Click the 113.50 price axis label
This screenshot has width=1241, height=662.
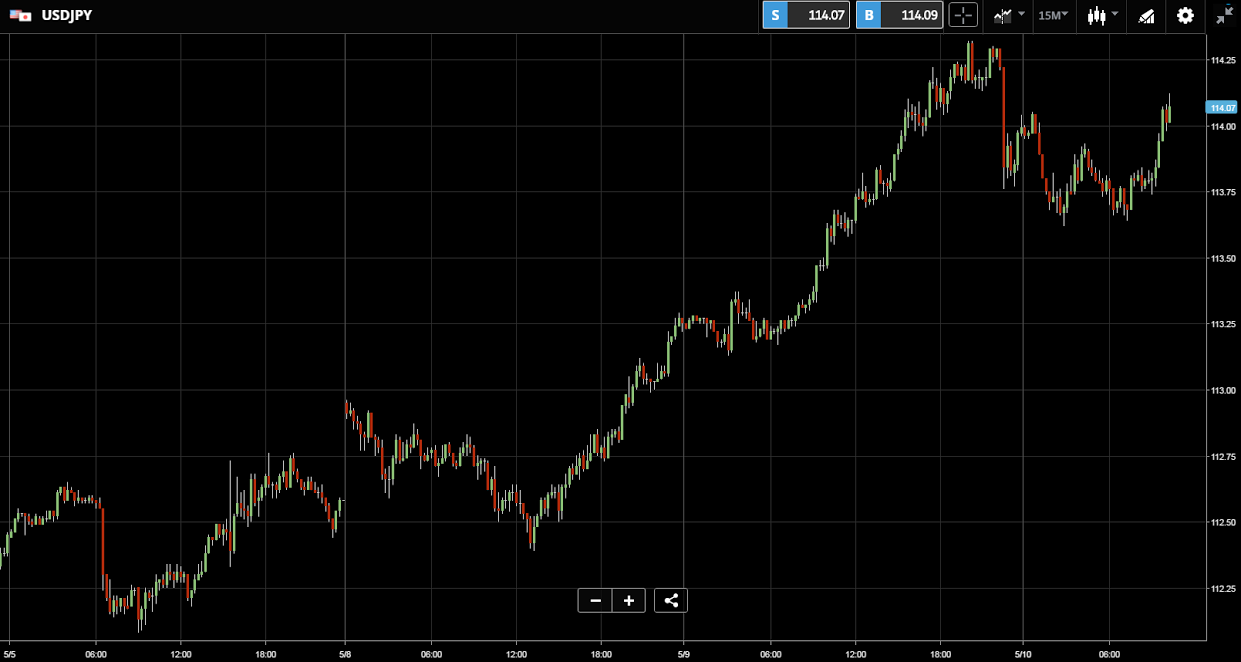pyautogui.click(x=1222, y=258)
